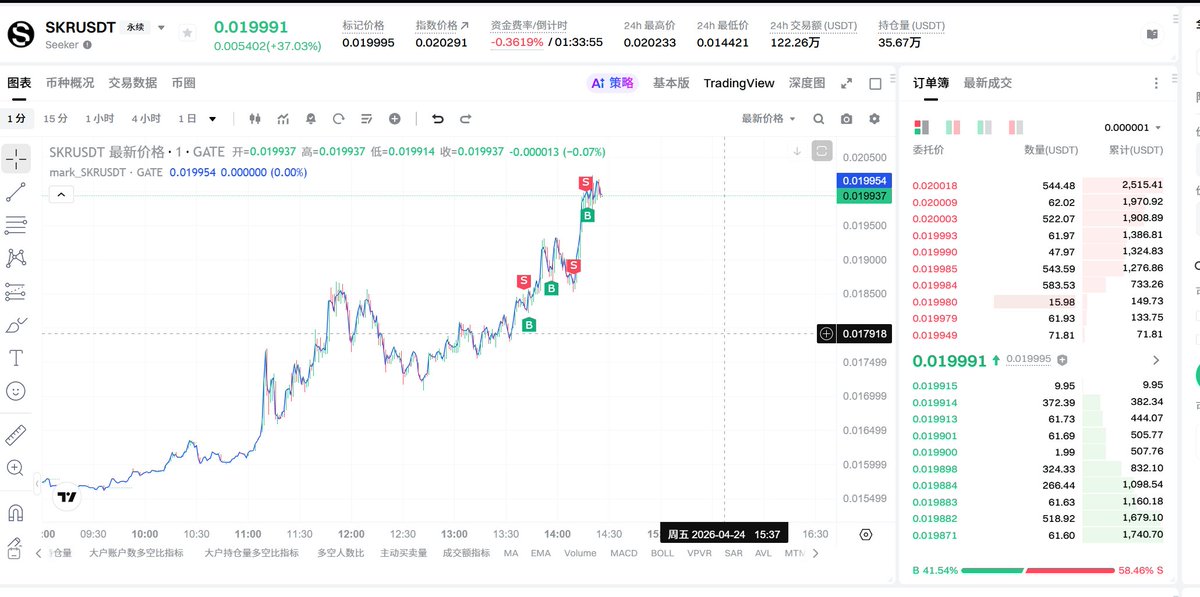This screenshot has width=1200, height=597.
Task: Click the auto-scale gear on time axis
Action: [x=864, y=534]
